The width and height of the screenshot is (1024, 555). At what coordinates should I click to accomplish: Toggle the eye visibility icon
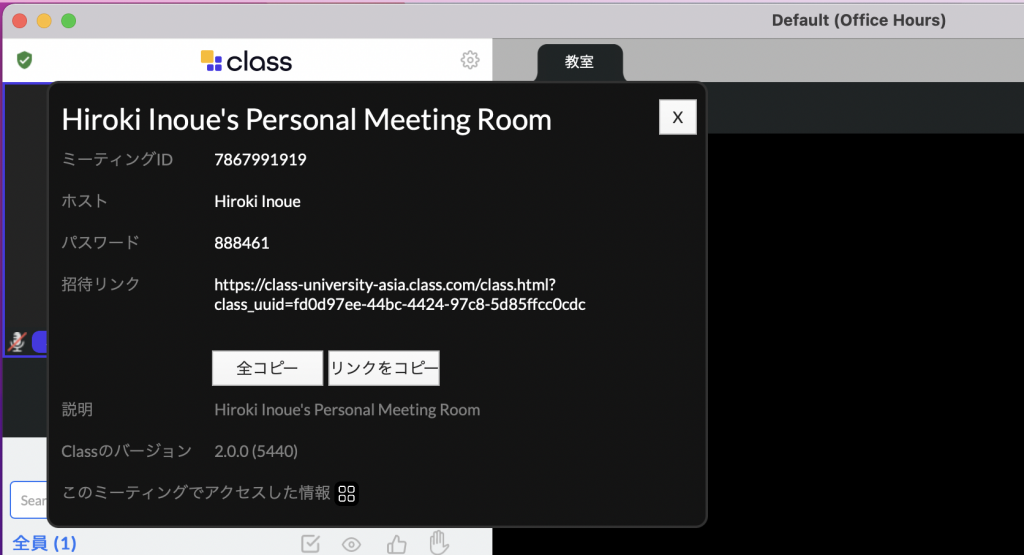point(351,544)
